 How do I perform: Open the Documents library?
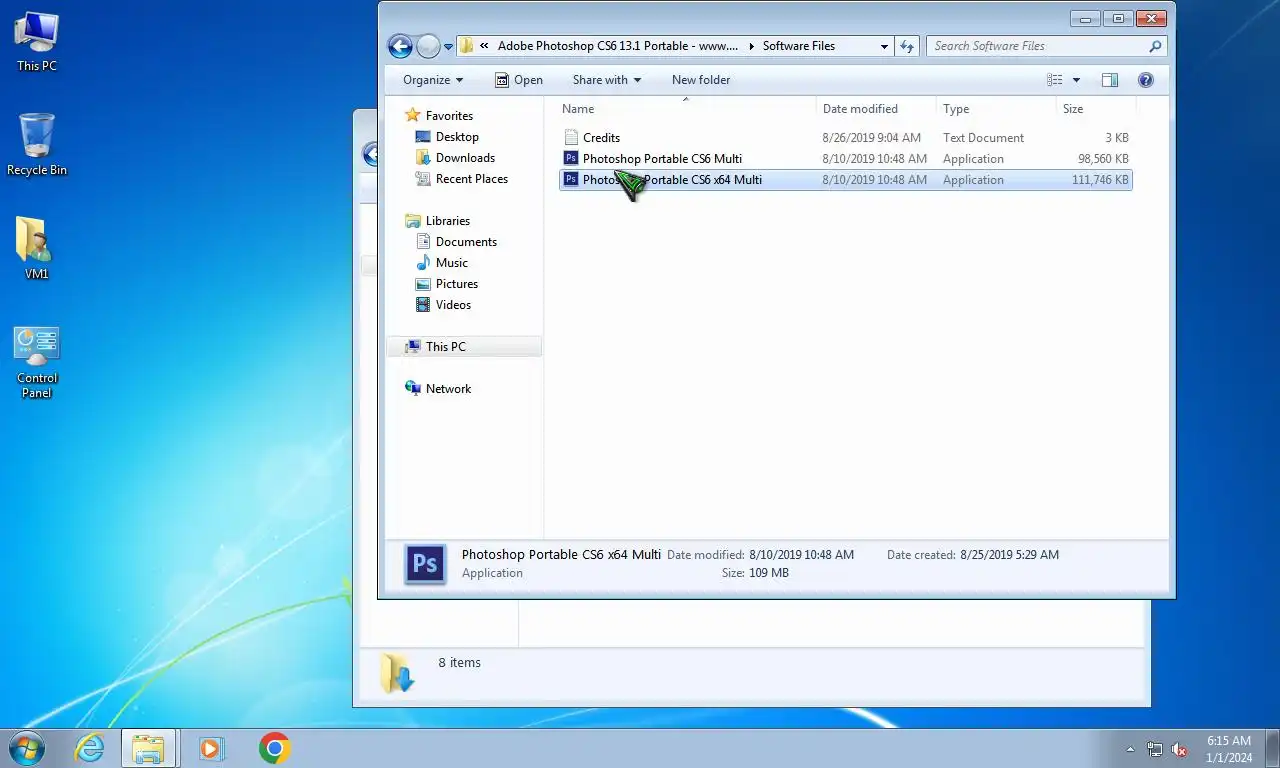[466, 242]
